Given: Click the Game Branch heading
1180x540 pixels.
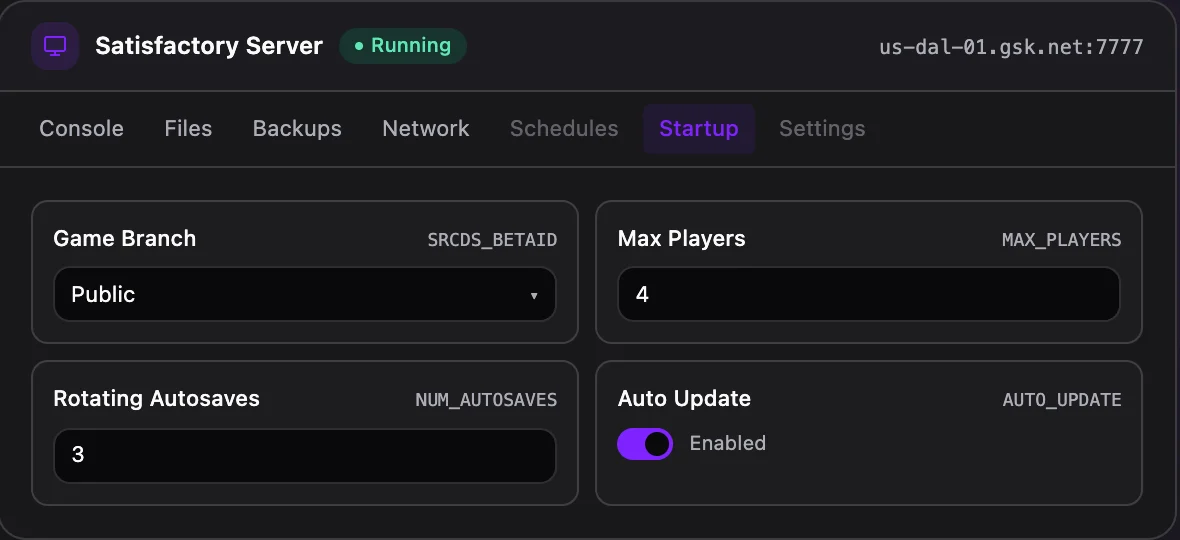Looking at the screenshot, I should [125, 238].
